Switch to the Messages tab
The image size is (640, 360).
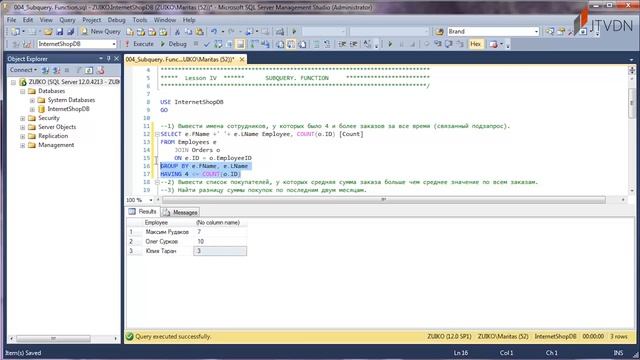point(180,212)
